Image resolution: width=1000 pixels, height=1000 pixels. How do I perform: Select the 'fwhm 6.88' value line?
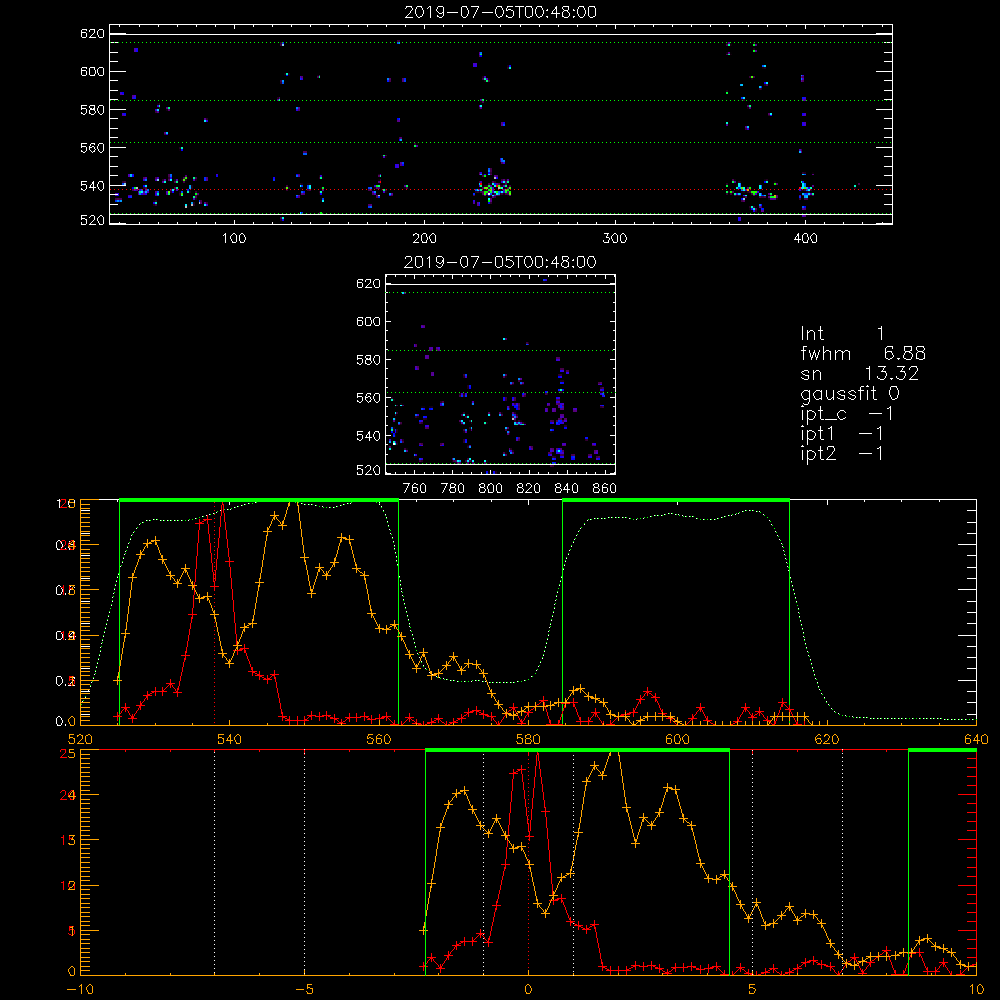click(x=863, y=353)
